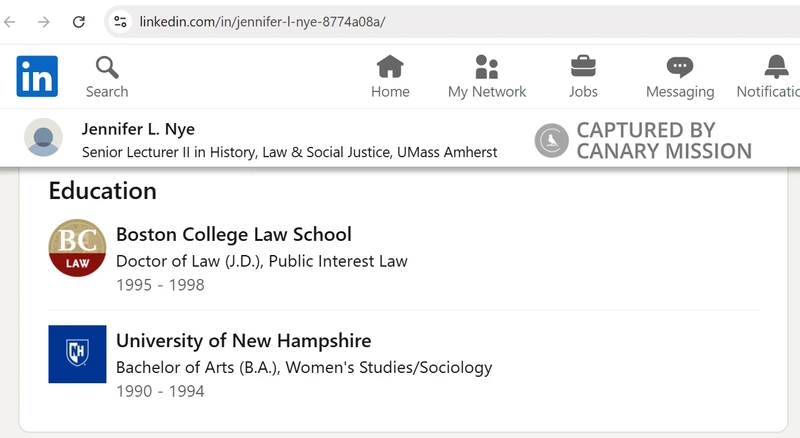Image resolution: width=800 pixels, height=438 pixels.
Task: Open the Jobs briefcase icon
Action: point(583,67)
